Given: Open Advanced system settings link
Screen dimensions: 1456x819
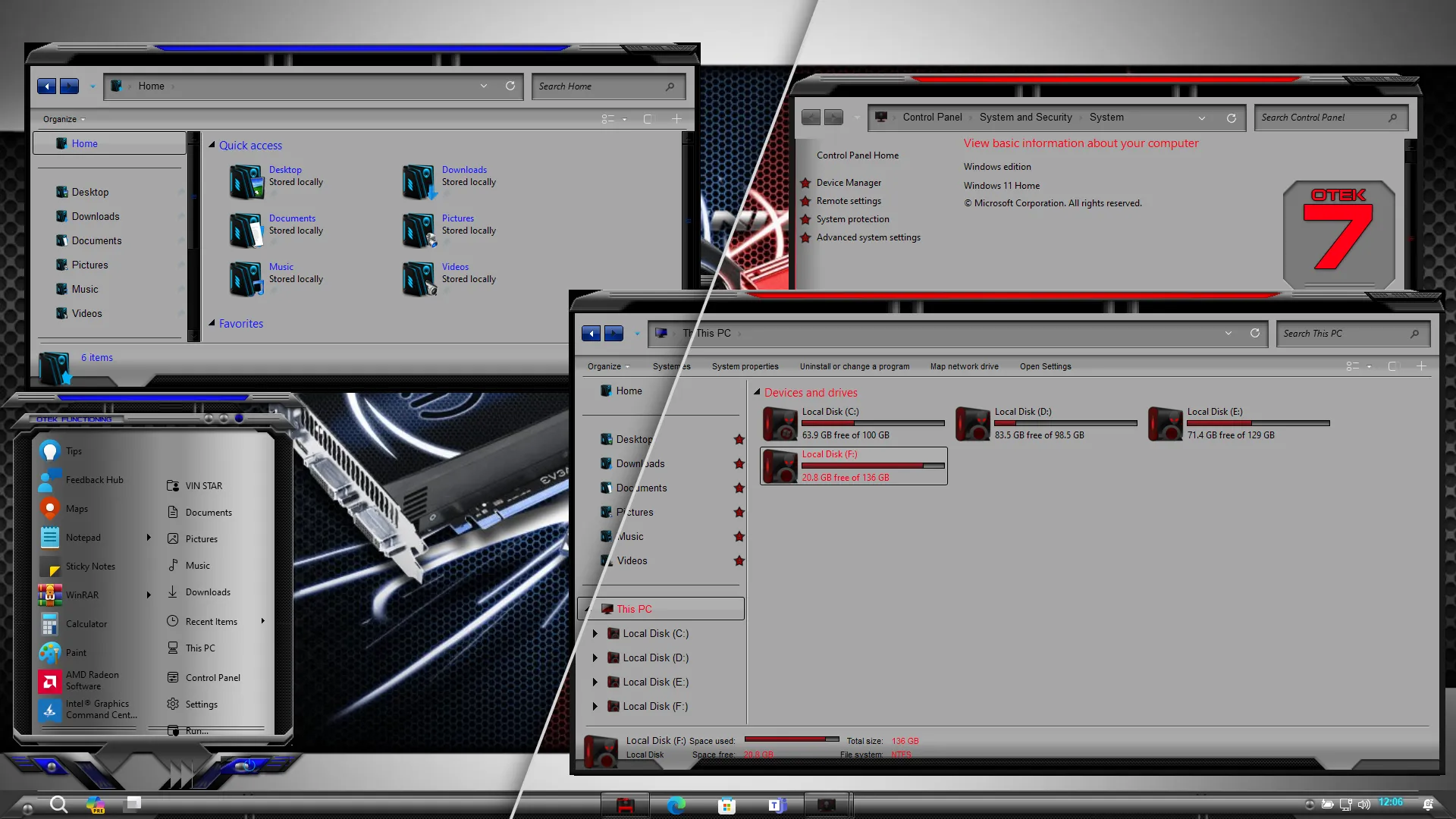Looking at the screenshot, I should click(x=869, y=237).
